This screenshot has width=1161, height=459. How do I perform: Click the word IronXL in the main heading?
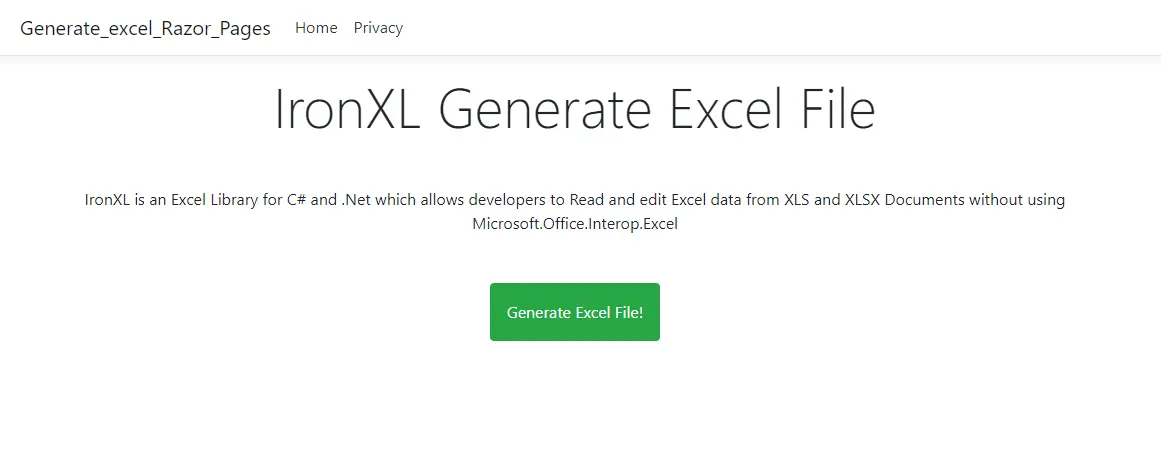(347, 109)
